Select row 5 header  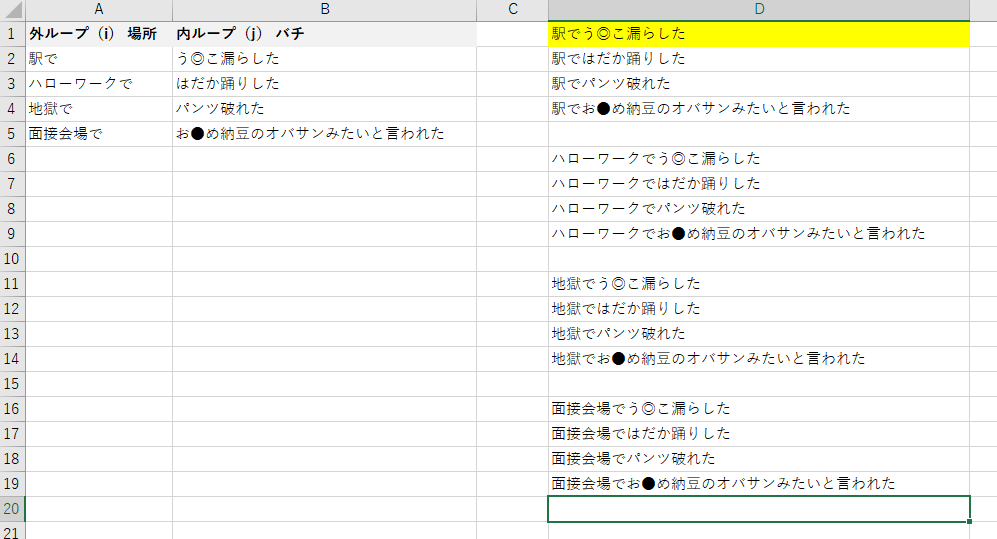[12, 133]
